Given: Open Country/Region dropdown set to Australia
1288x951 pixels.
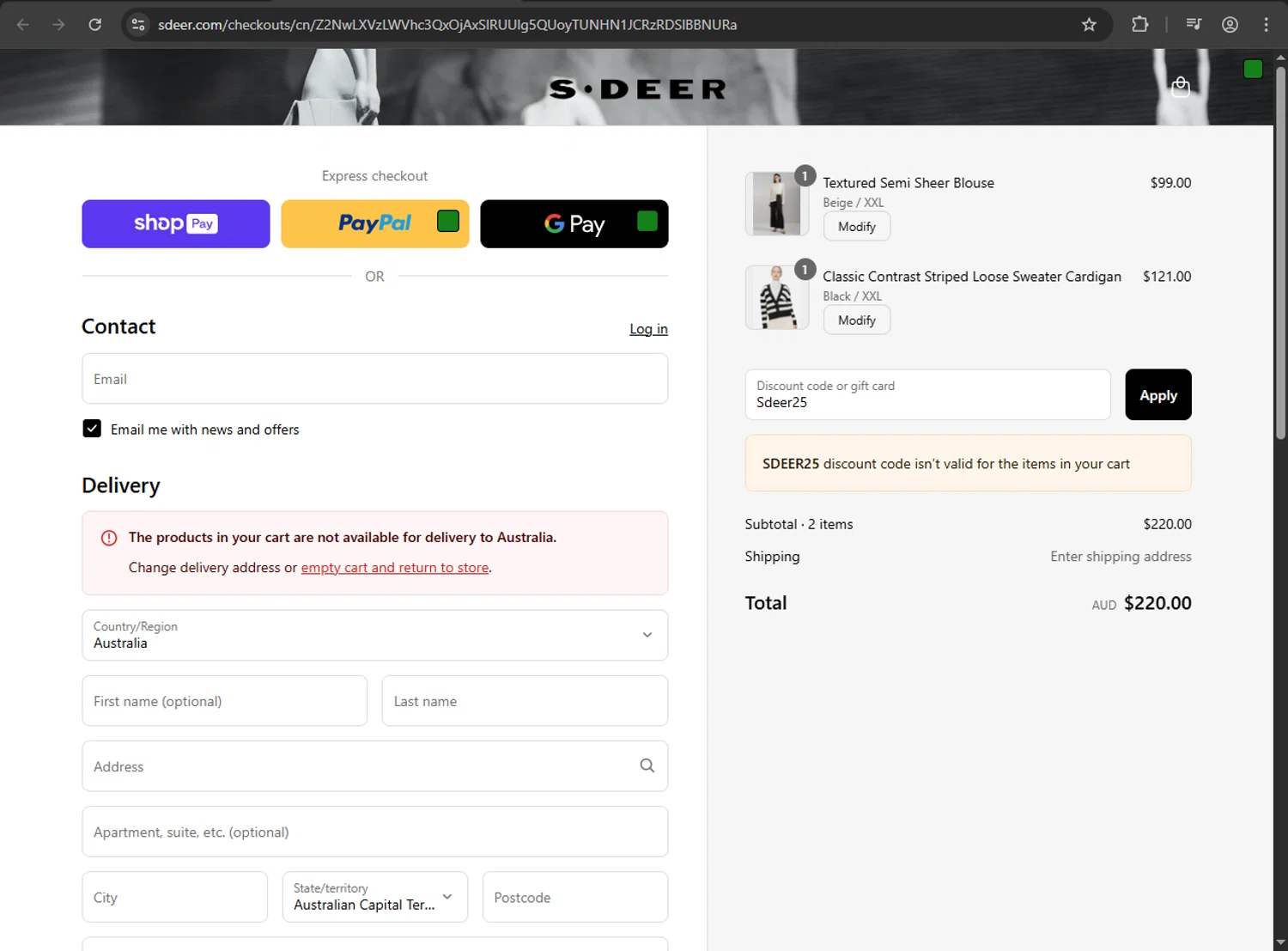Looking at the screenshot, I should pyautogui.click(x=375, y=635).
